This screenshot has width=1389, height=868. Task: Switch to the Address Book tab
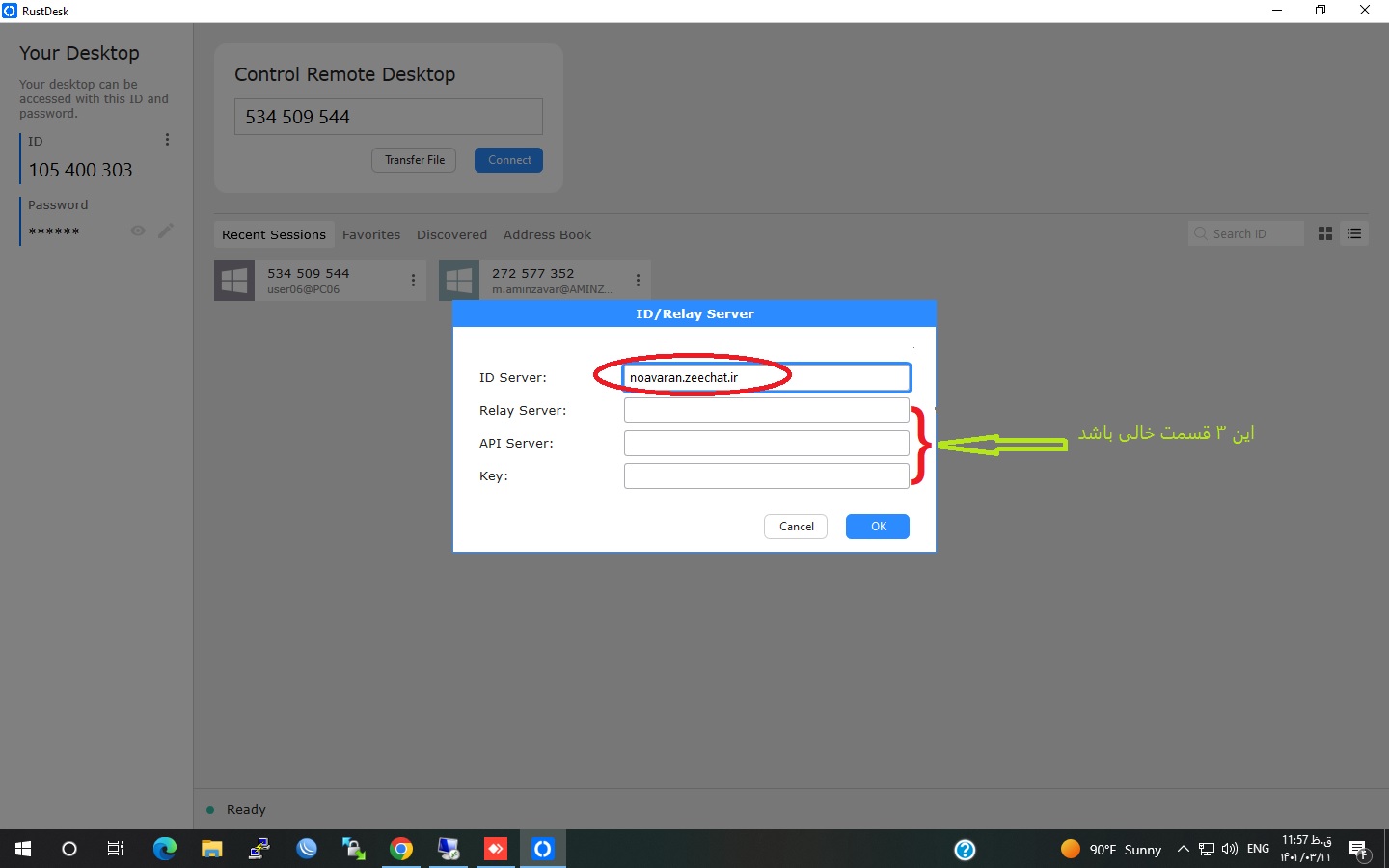547,234
